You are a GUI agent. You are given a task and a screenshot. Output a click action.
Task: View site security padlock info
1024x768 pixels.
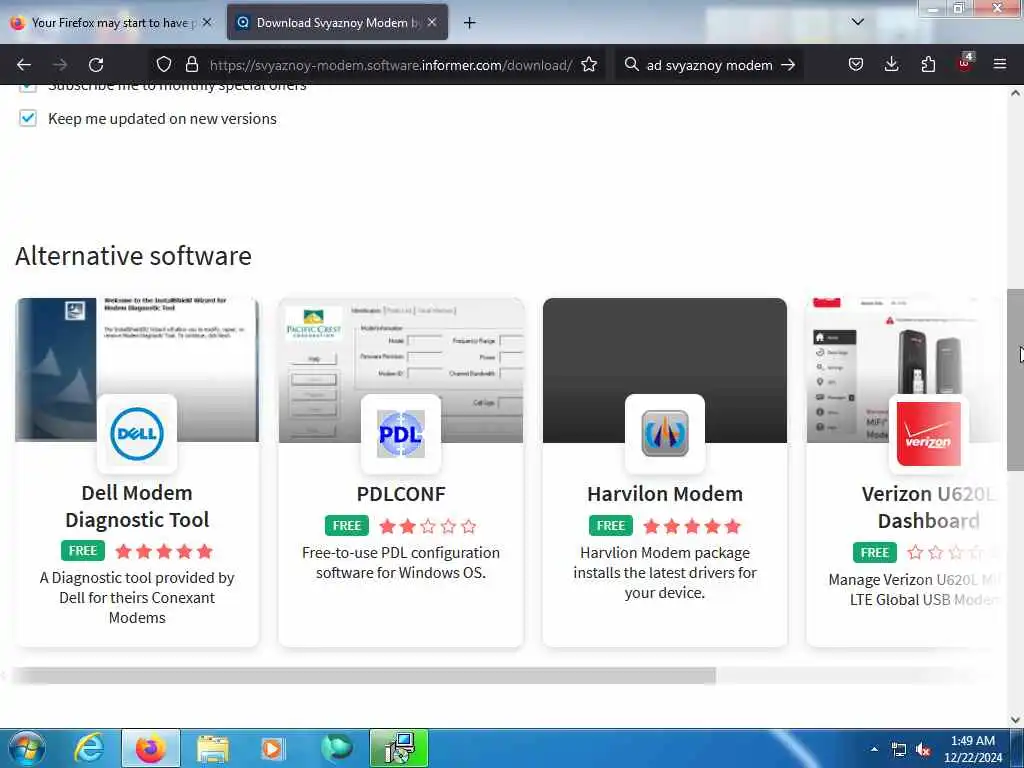191,65
